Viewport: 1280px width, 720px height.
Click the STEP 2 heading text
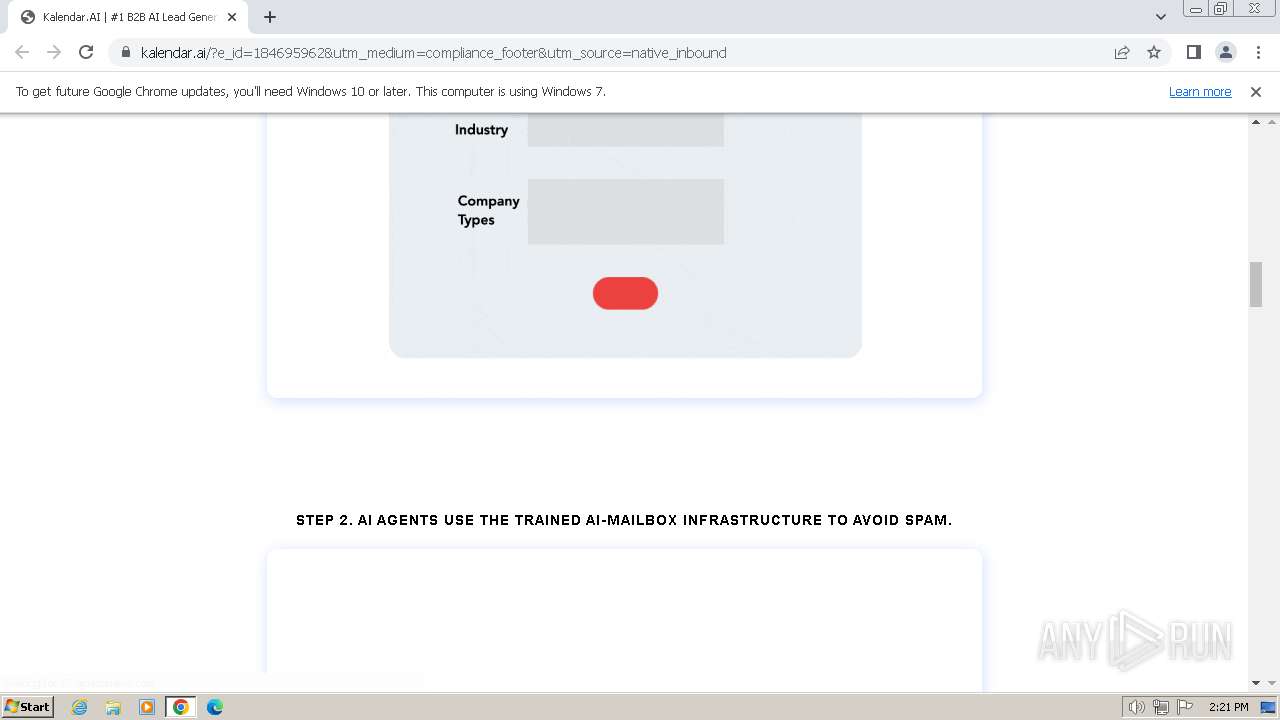tap(624, 520)
